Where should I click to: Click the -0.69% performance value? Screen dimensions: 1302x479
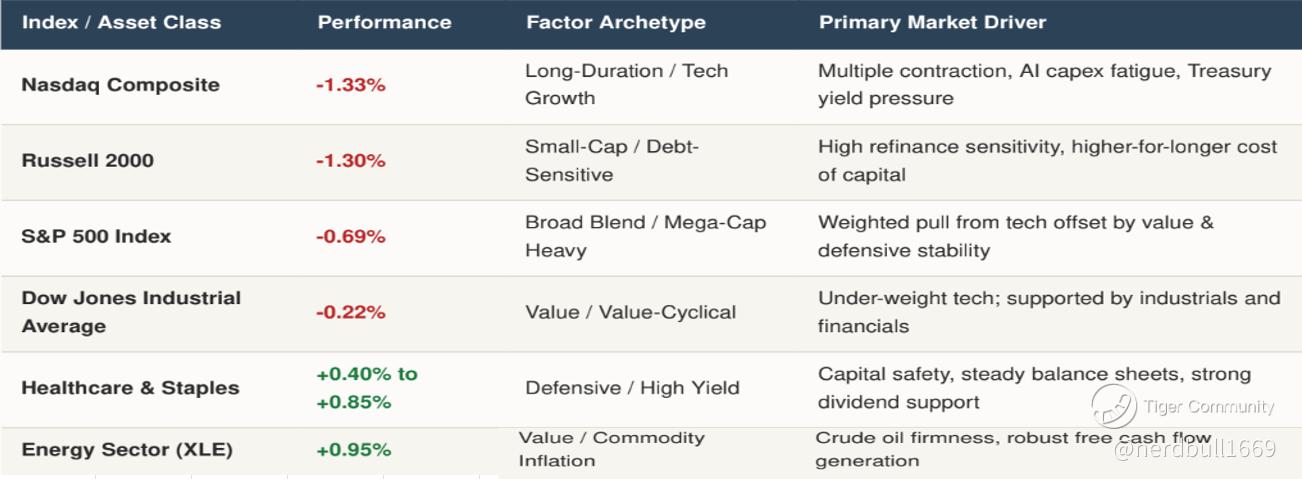[x=350, y=236]
